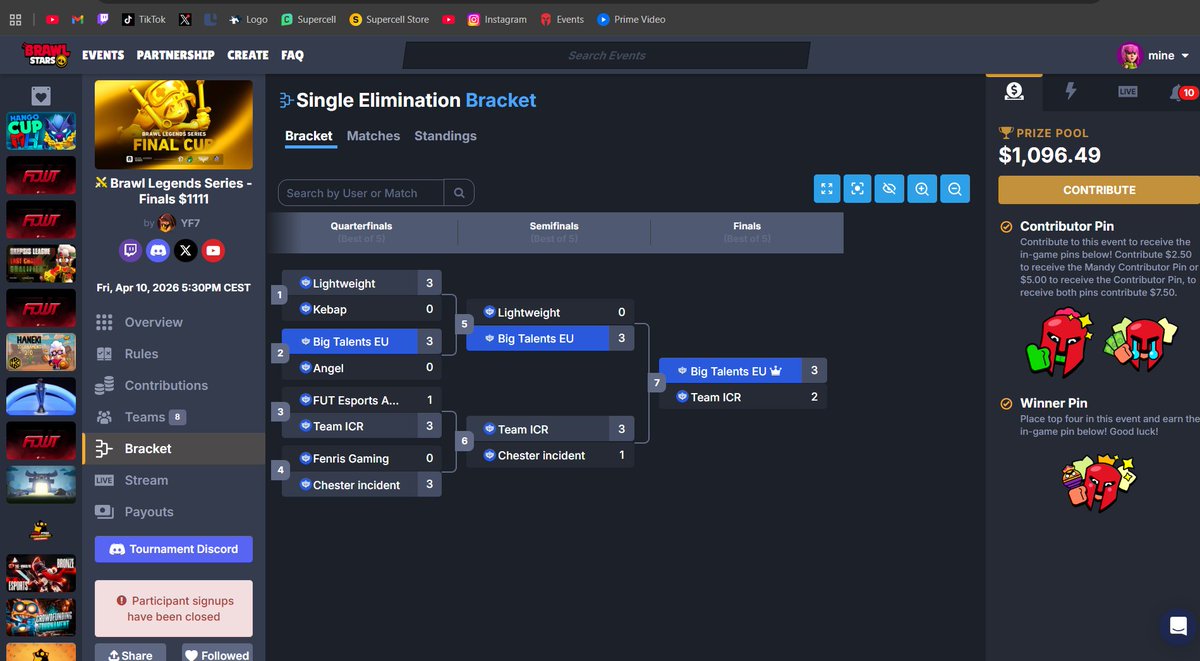Click the Final Cup event banner image
1200x661 pixels.
174,125
